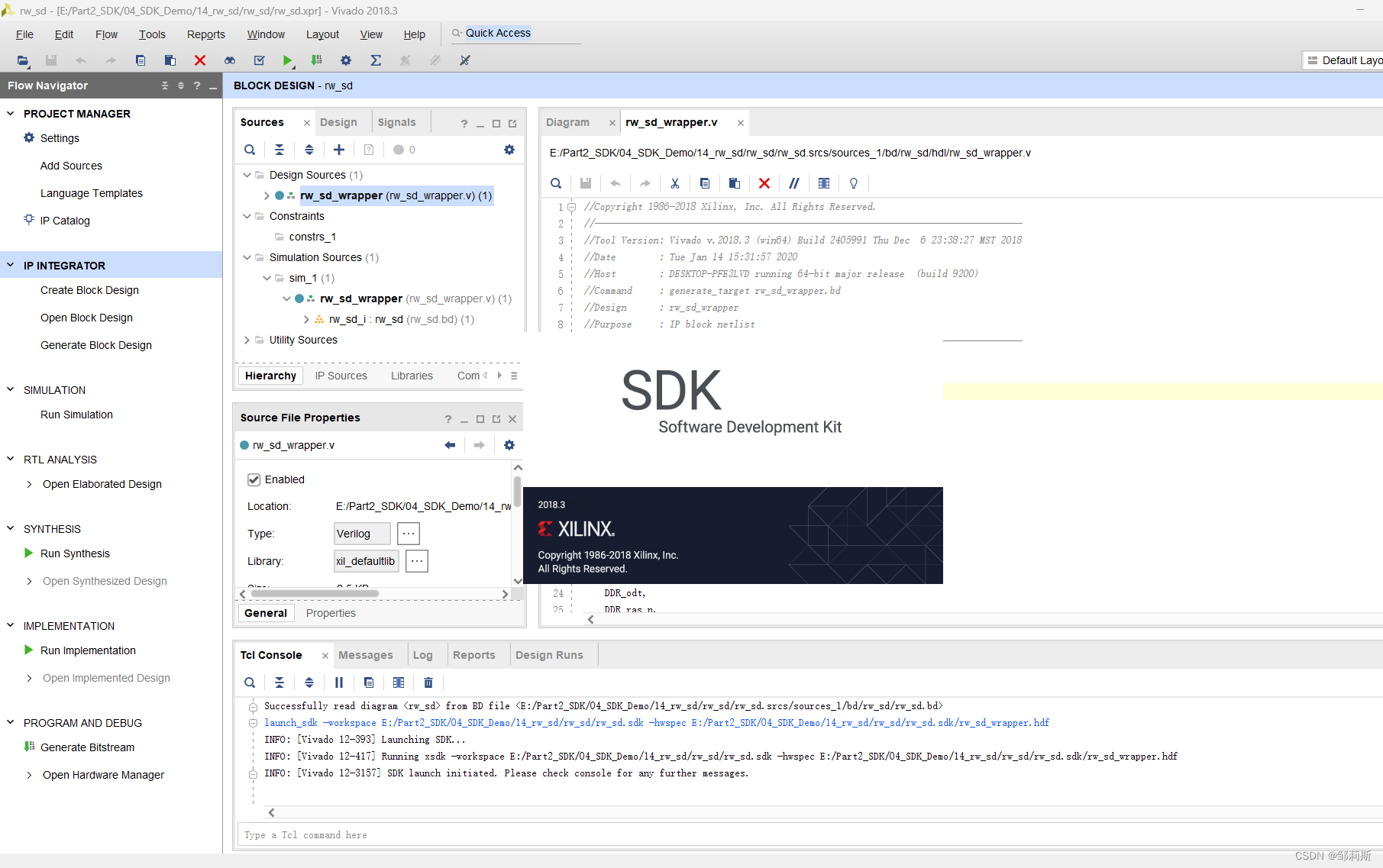This screenshot has height=868, width=1383.
Task: Collapse the PROJECT MANAGER section
Action: tap(11, 113)
